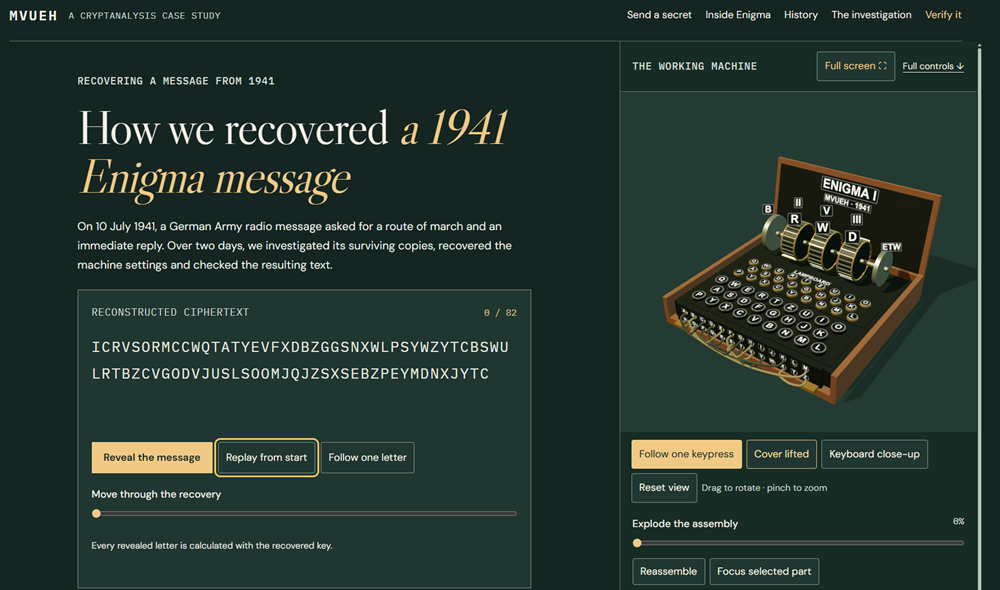Select the ETW entry wheel label
Screen dimensions: 1000x590
891,247
